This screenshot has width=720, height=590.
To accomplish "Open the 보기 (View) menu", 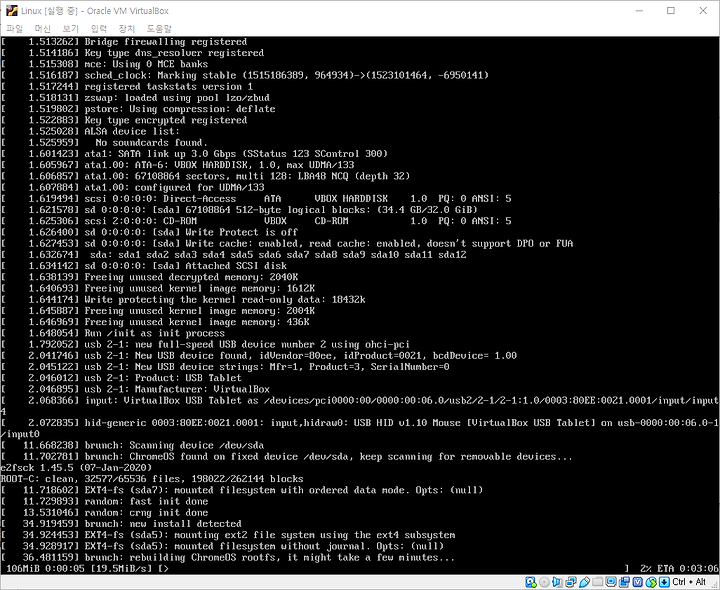I will tap(71, 28).
